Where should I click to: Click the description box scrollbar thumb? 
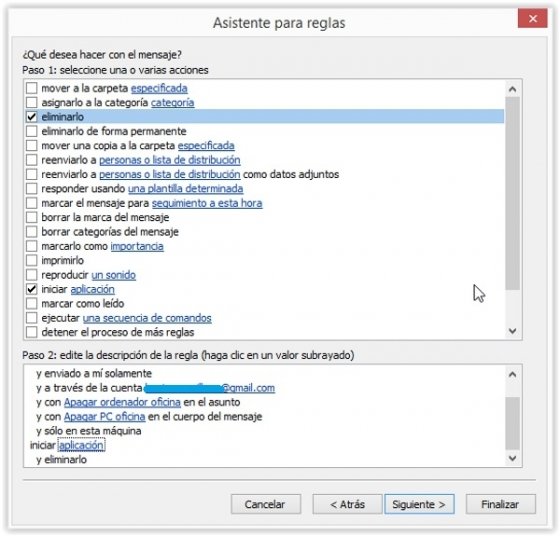[512, 424]
